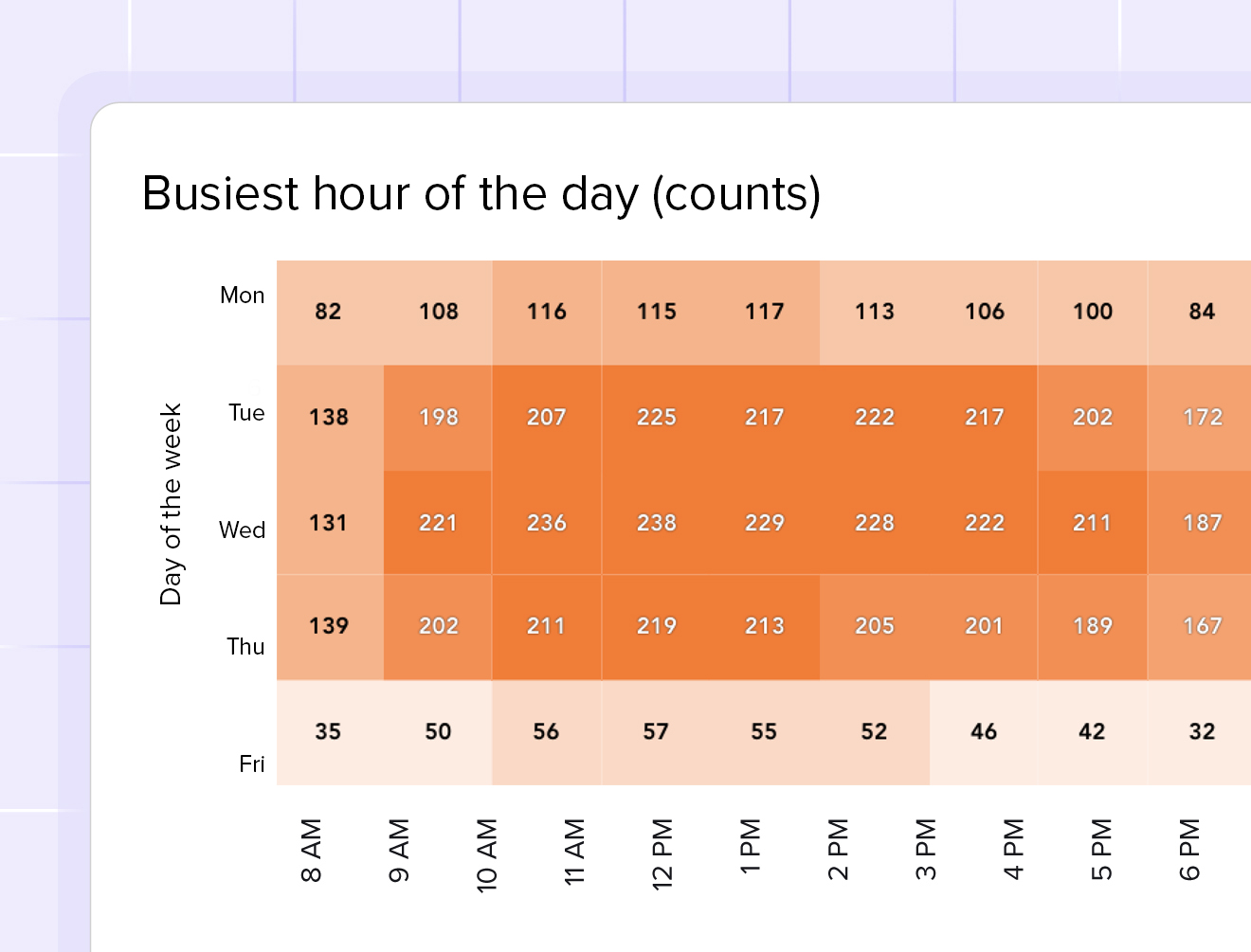Image resolution: width=1251 pixels, height=952 pixels.
Task: Click the 'Day of the week' axis title
Action: pos(171,504)
